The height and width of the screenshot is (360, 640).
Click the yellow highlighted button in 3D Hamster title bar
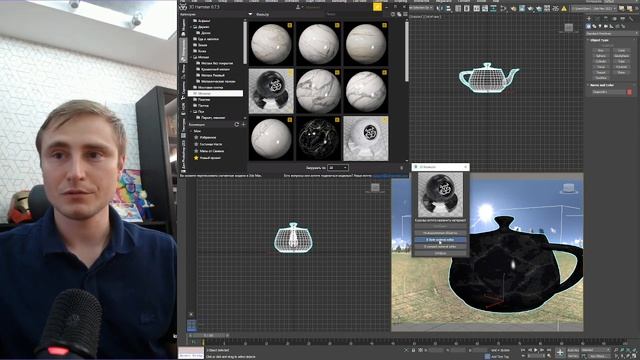click(x=377, y=7)
